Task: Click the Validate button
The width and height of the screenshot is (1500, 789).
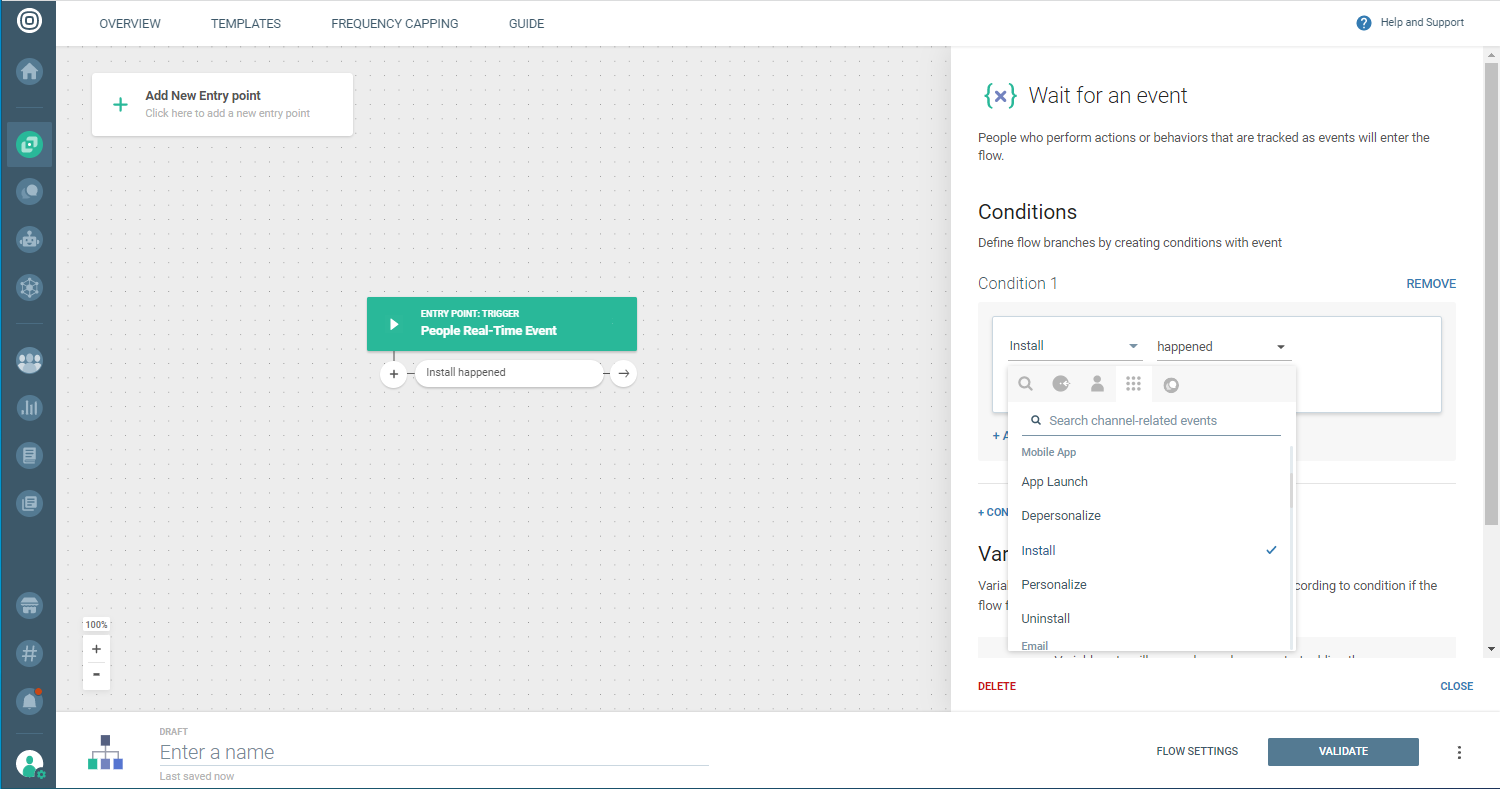Action: coord(1342,752)
